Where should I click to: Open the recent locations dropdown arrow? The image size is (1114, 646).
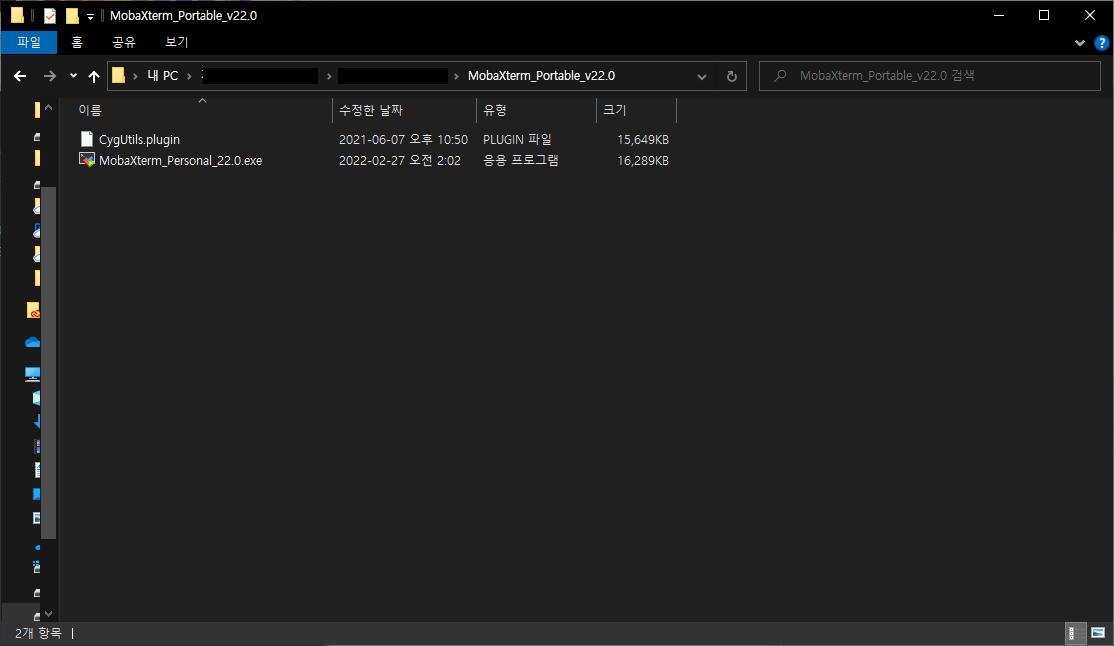click(73, 75)
